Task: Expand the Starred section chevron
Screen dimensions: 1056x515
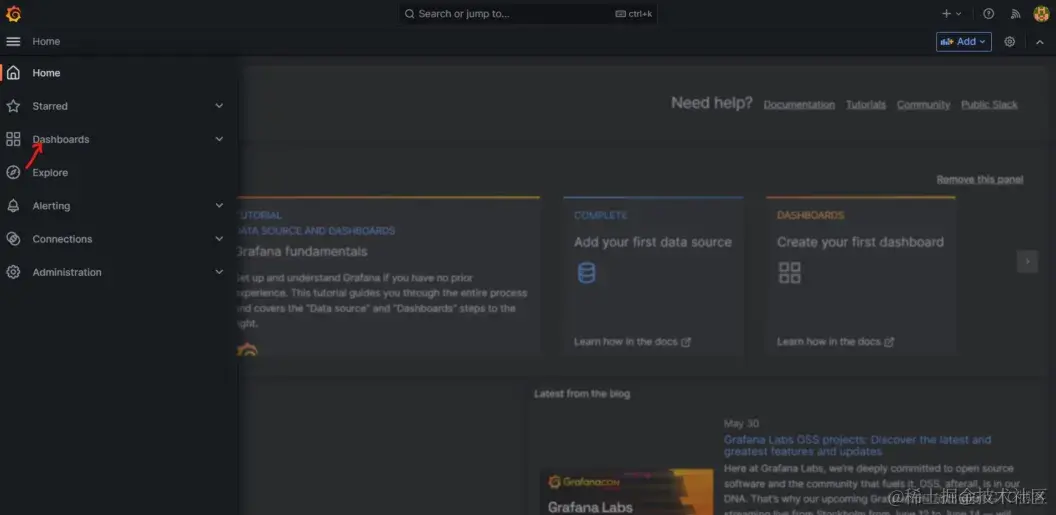Action: (x=219, y=106)
